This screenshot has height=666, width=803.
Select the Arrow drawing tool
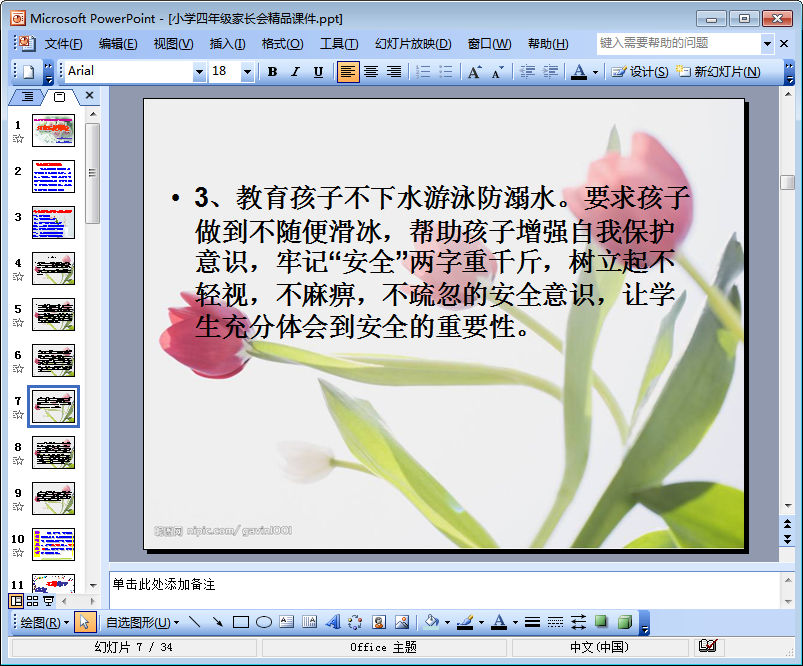217,622
